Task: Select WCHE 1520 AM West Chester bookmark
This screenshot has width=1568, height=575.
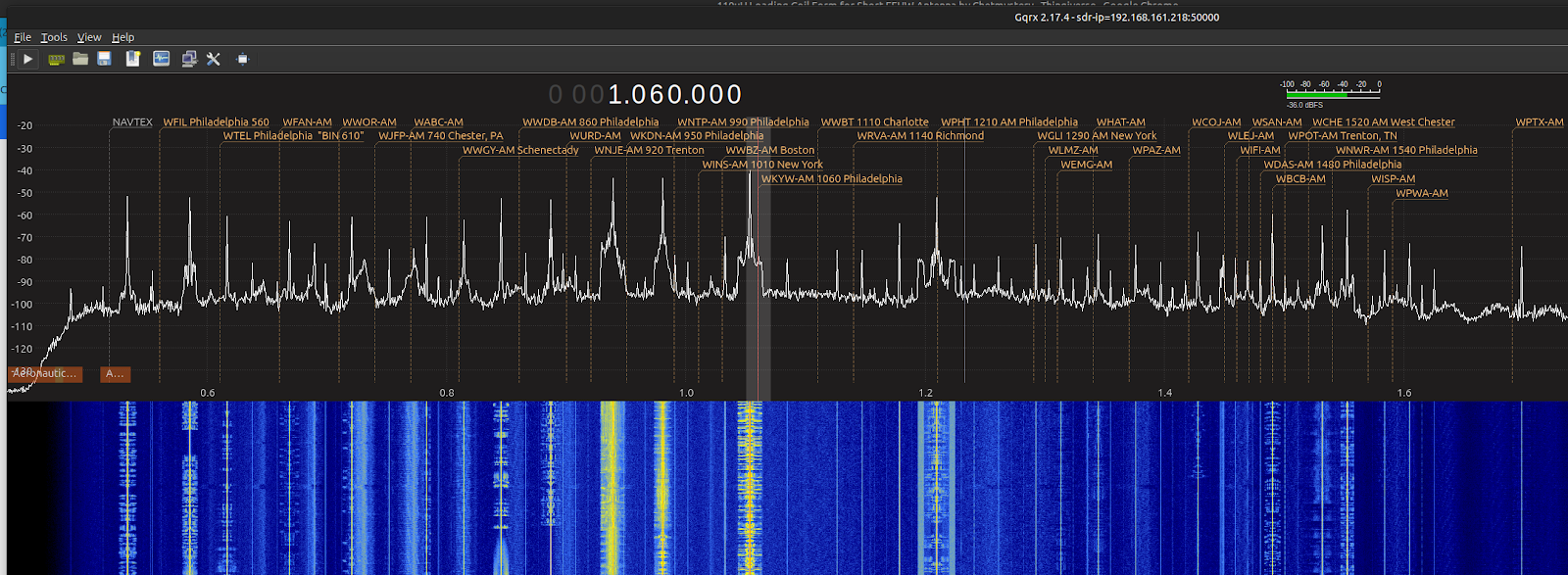Action: pyautogui.click(x=1384, y=122)
